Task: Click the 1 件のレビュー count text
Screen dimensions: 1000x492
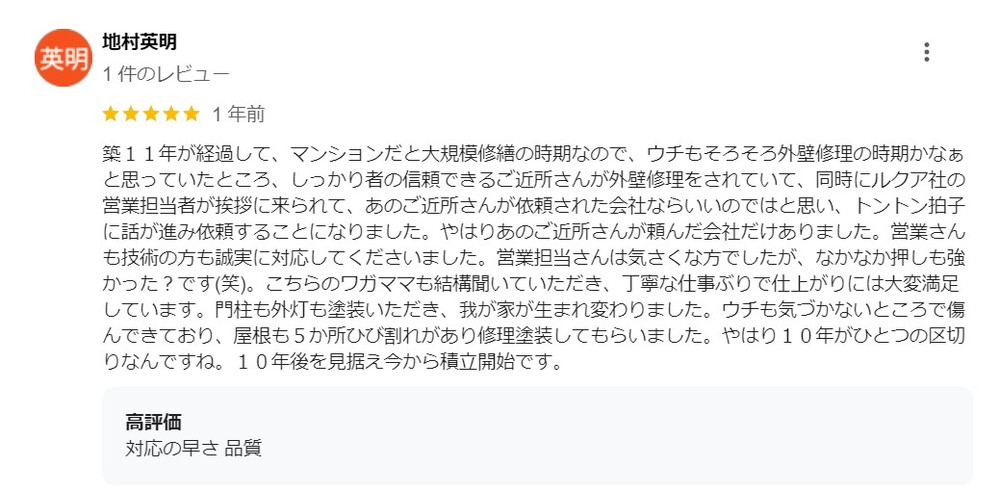Action: (x=166, y=75)
